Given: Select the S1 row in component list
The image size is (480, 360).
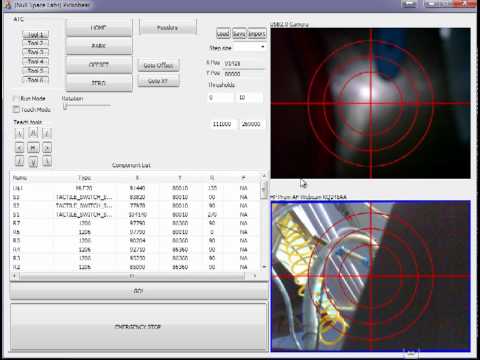Looking at the screenshot, I should (x=135, y=215).
